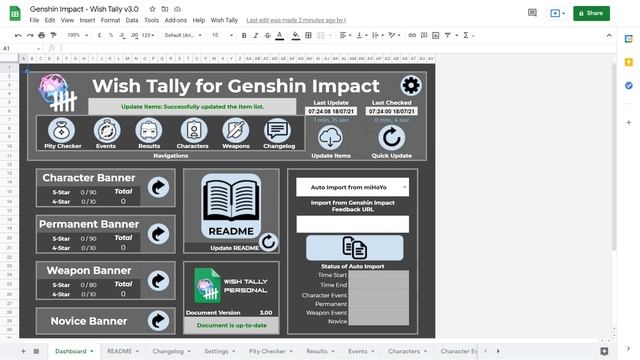Open the fill color picker
This screenshot has height=360, width=640.
coord(296,36)
